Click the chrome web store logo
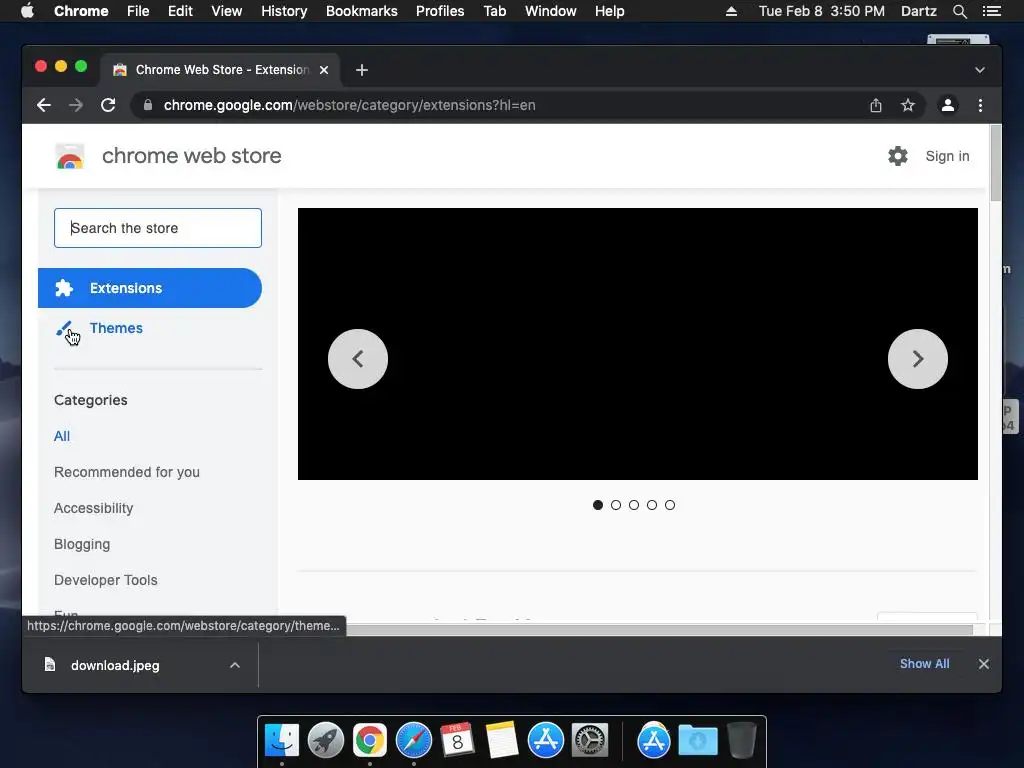 tap(70, 156)
